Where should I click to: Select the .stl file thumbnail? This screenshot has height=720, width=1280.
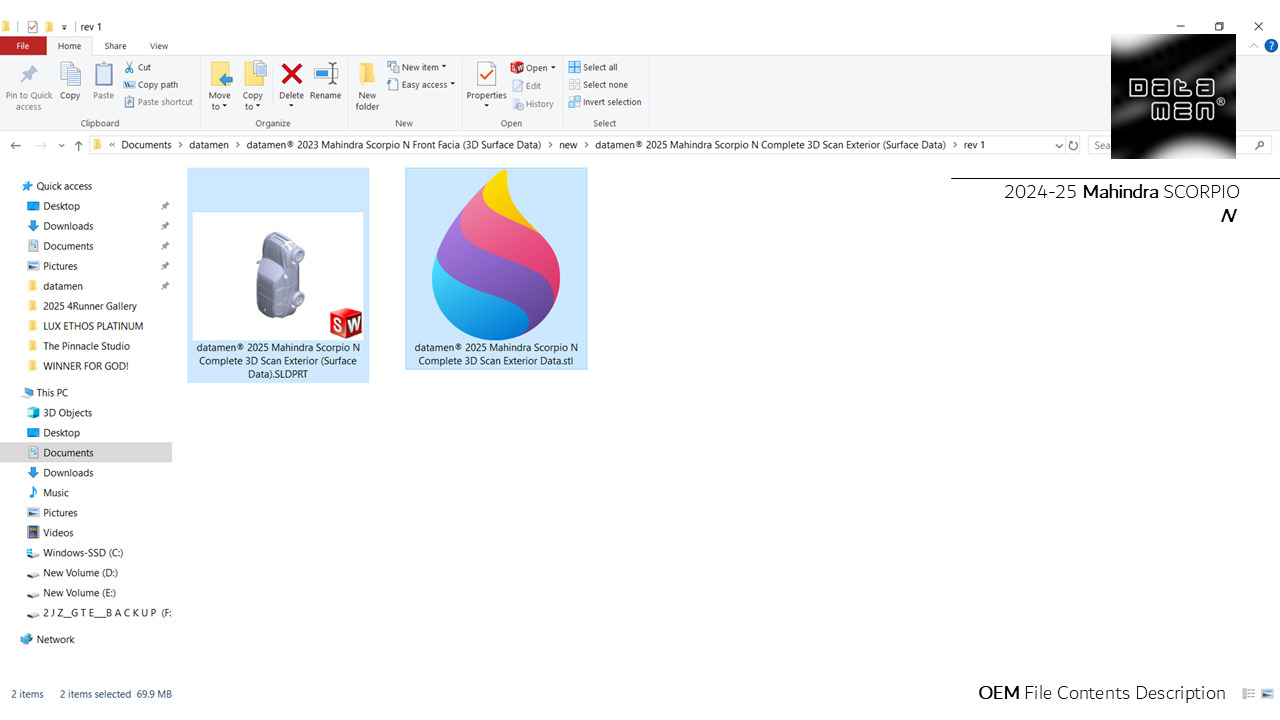pyautogui.click(x=496, y=269)
